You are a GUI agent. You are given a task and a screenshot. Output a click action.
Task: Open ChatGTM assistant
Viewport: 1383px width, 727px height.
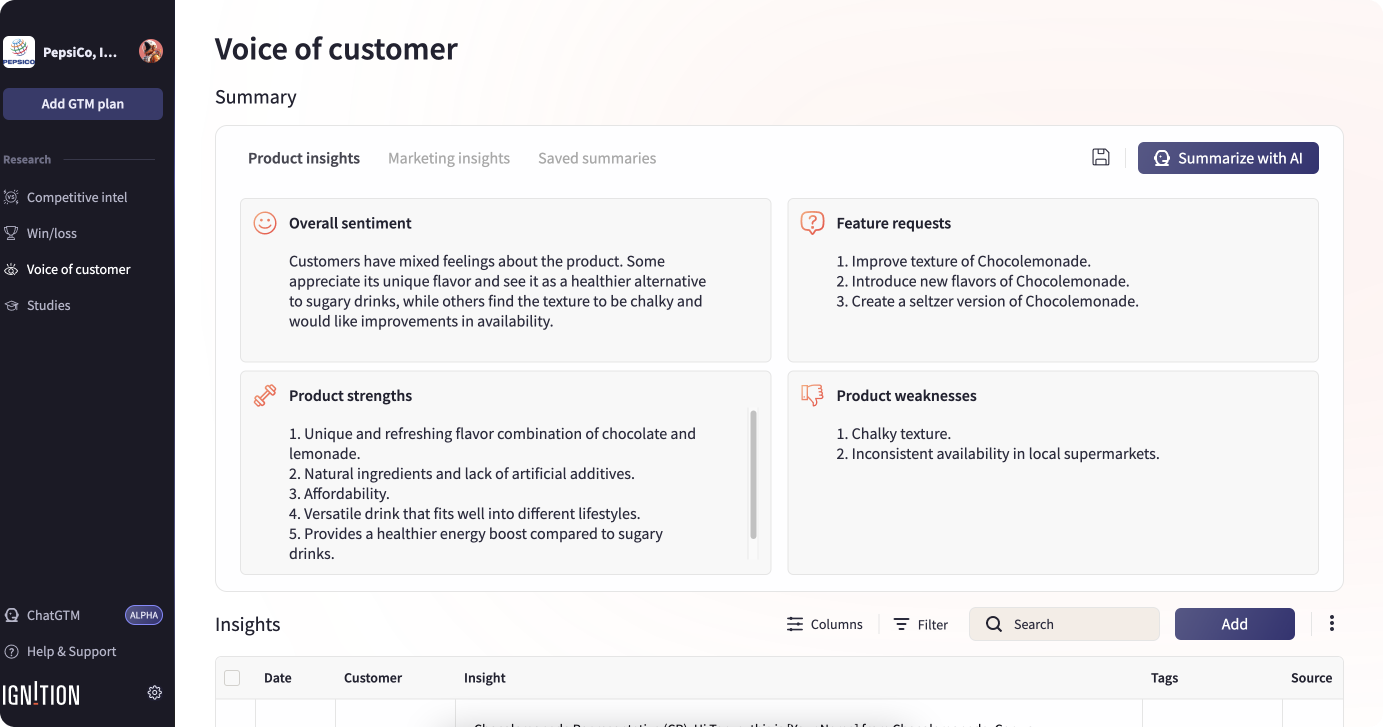tap(53, 615)
